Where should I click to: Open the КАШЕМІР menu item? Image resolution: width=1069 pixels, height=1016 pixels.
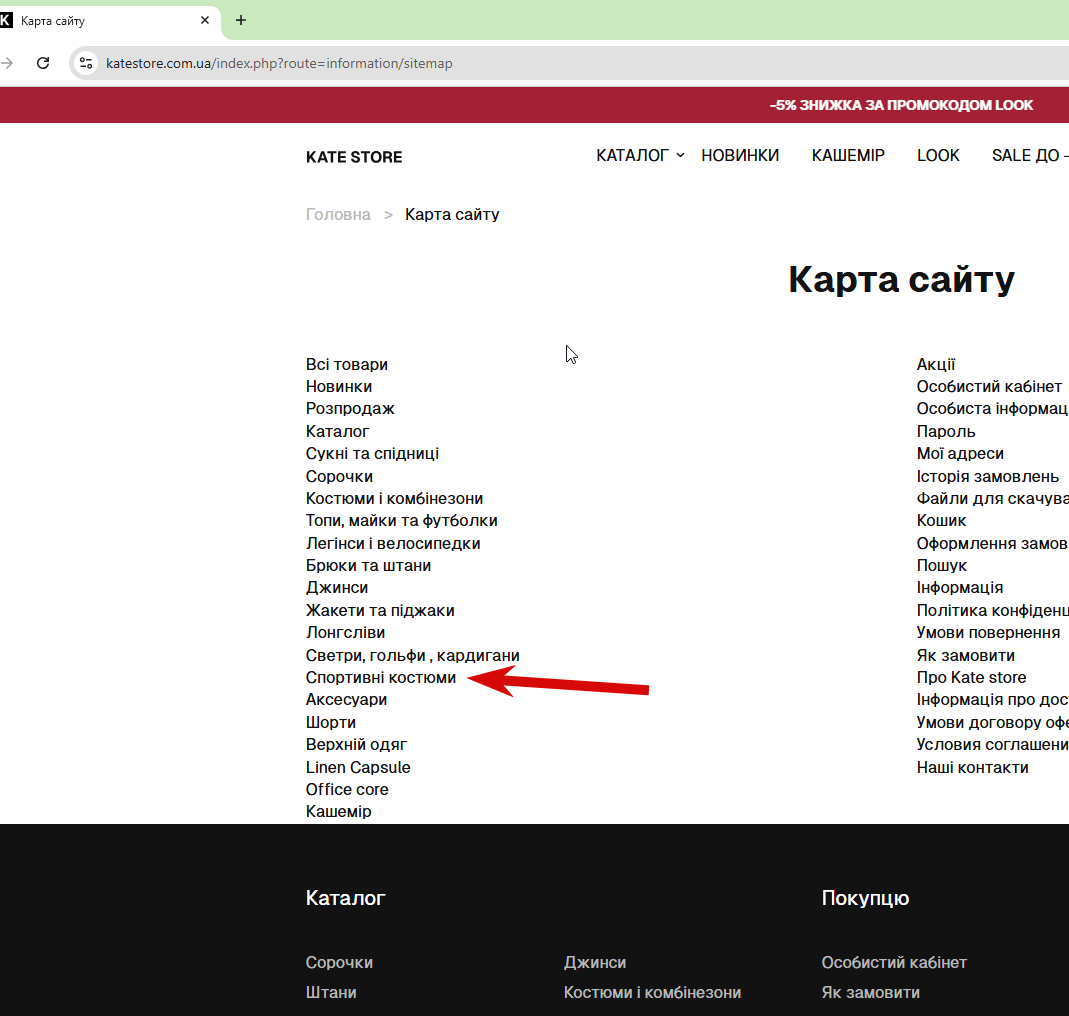(847, 155)
